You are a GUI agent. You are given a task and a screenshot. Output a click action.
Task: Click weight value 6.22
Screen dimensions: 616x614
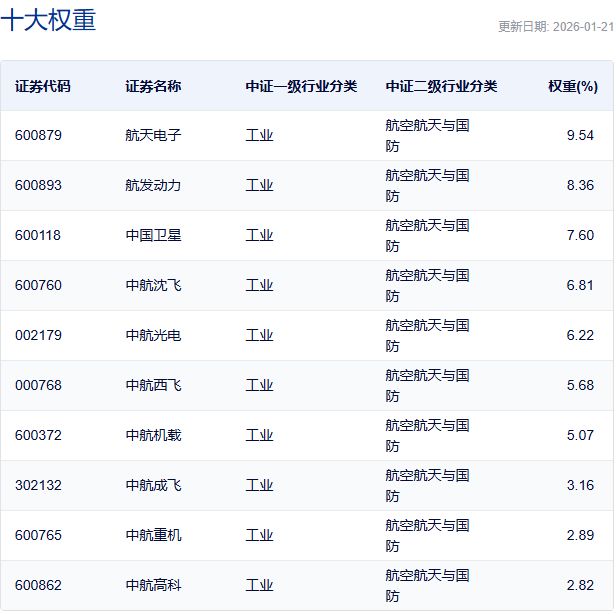tap(580, 335)
